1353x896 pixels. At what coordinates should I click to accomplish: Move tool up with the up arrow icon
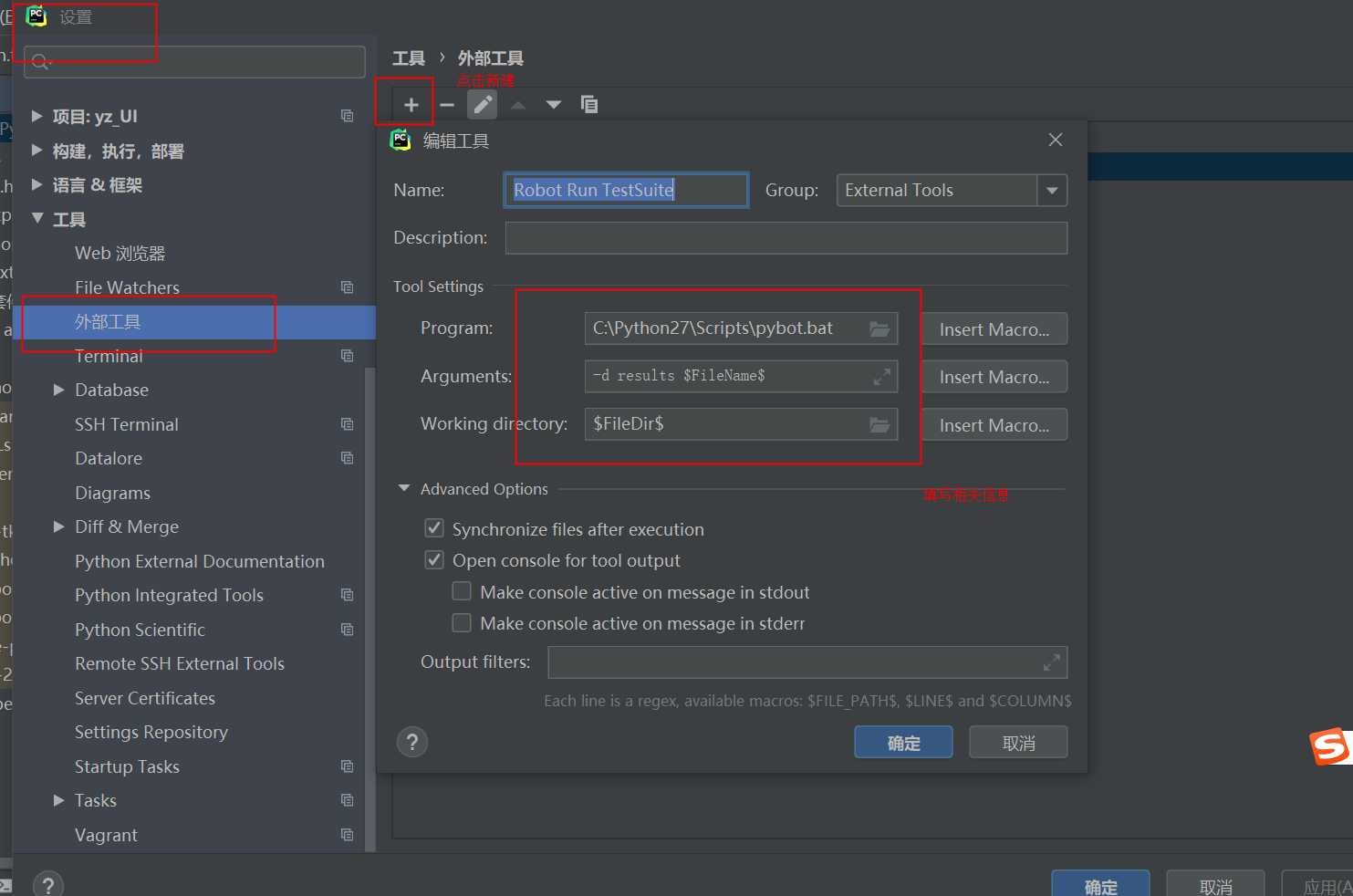518,105
